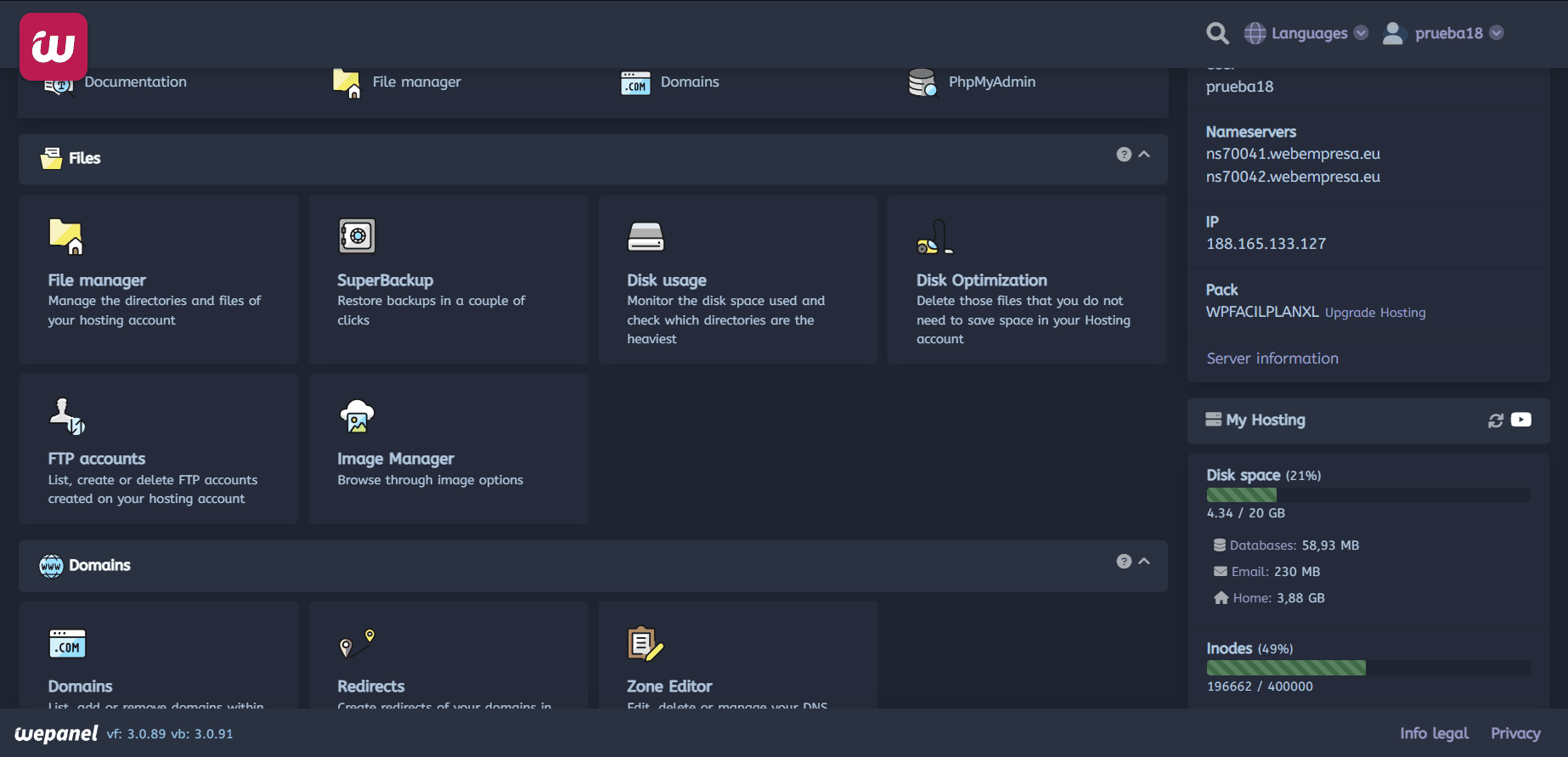Open the File manager folder icon
This screenshot has width=1568, height=757.
(x=65, y=236)
